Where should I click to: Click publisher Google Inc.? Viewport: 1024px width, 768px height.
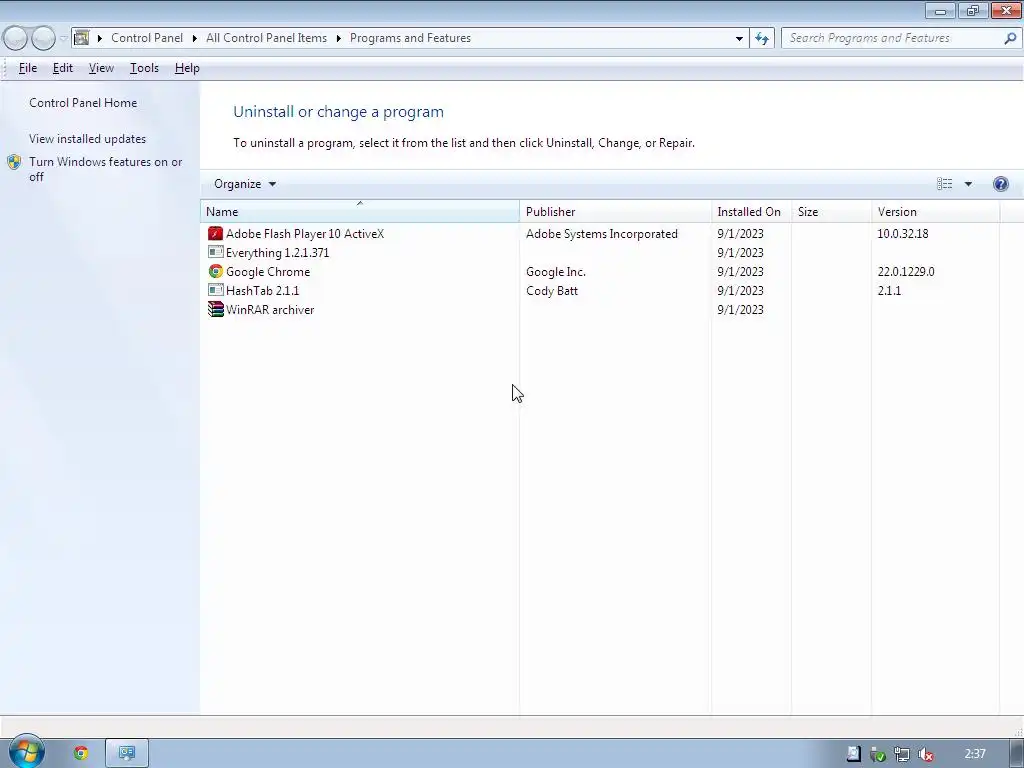point(556,271)
